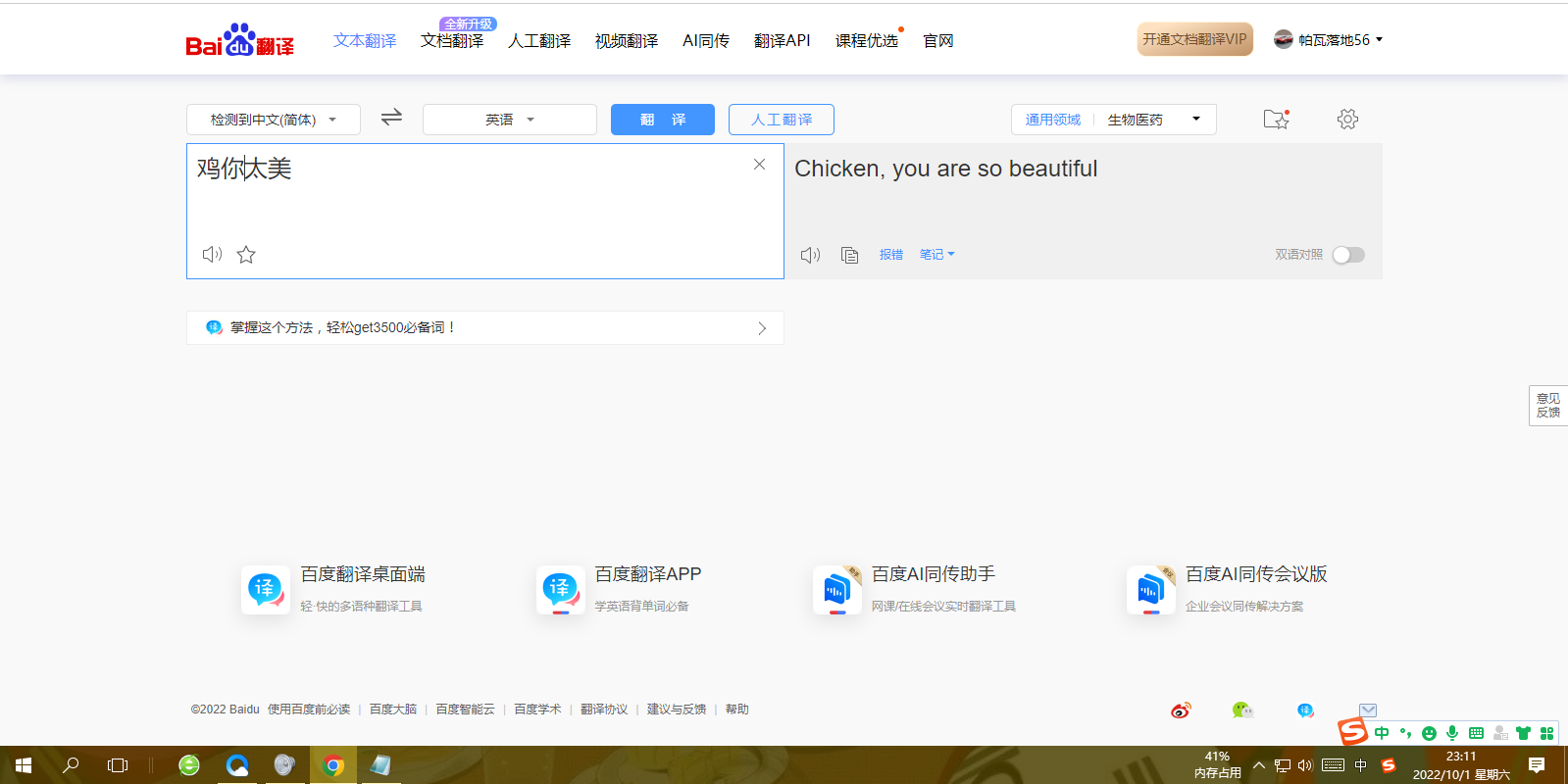The height and width of the screenshot is (784, 1568).
Task: Open the 检测到中文(简体) source language dropdown
Action: click(x=274, y=120)
